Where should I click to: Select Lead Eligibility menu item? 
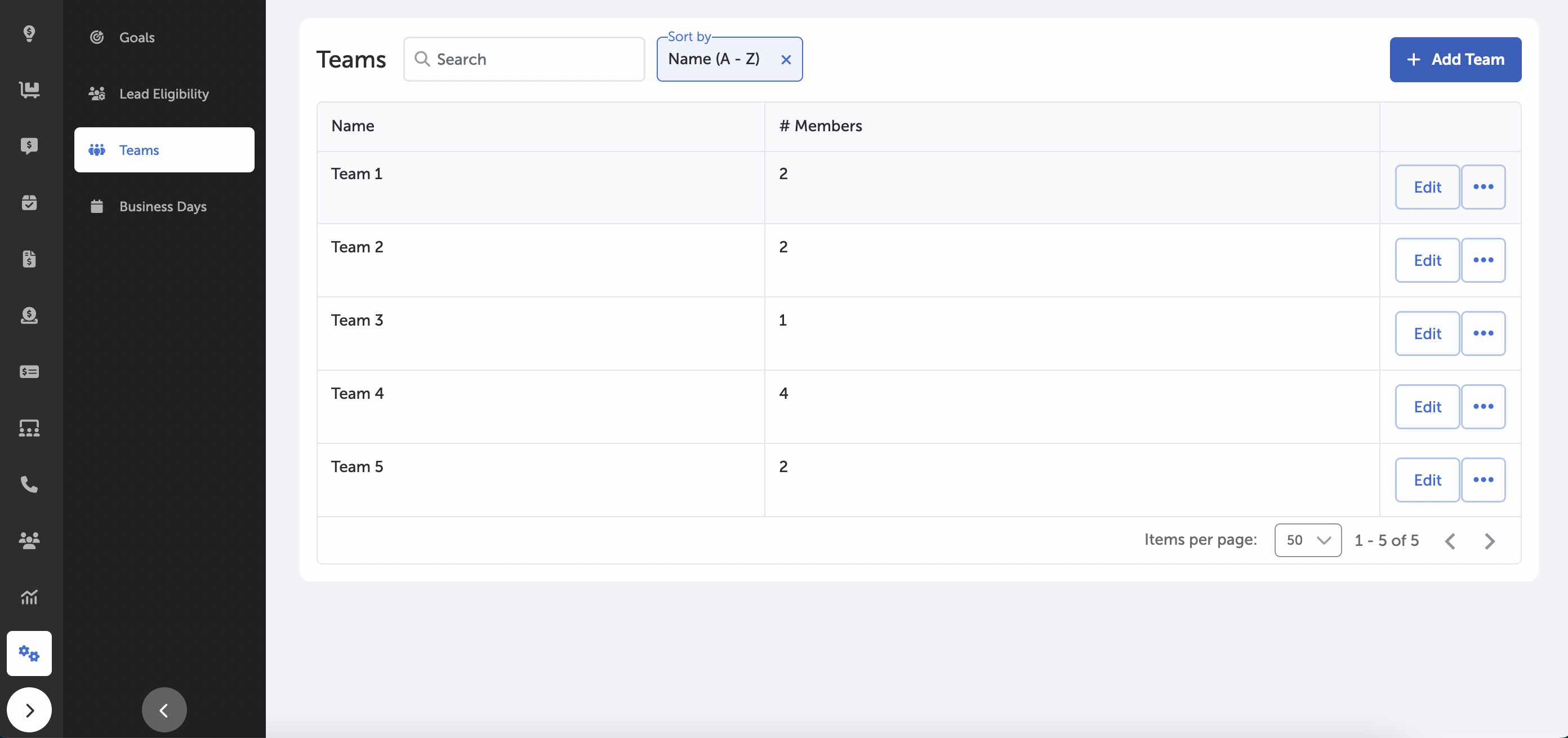click(x=164, y=93)
